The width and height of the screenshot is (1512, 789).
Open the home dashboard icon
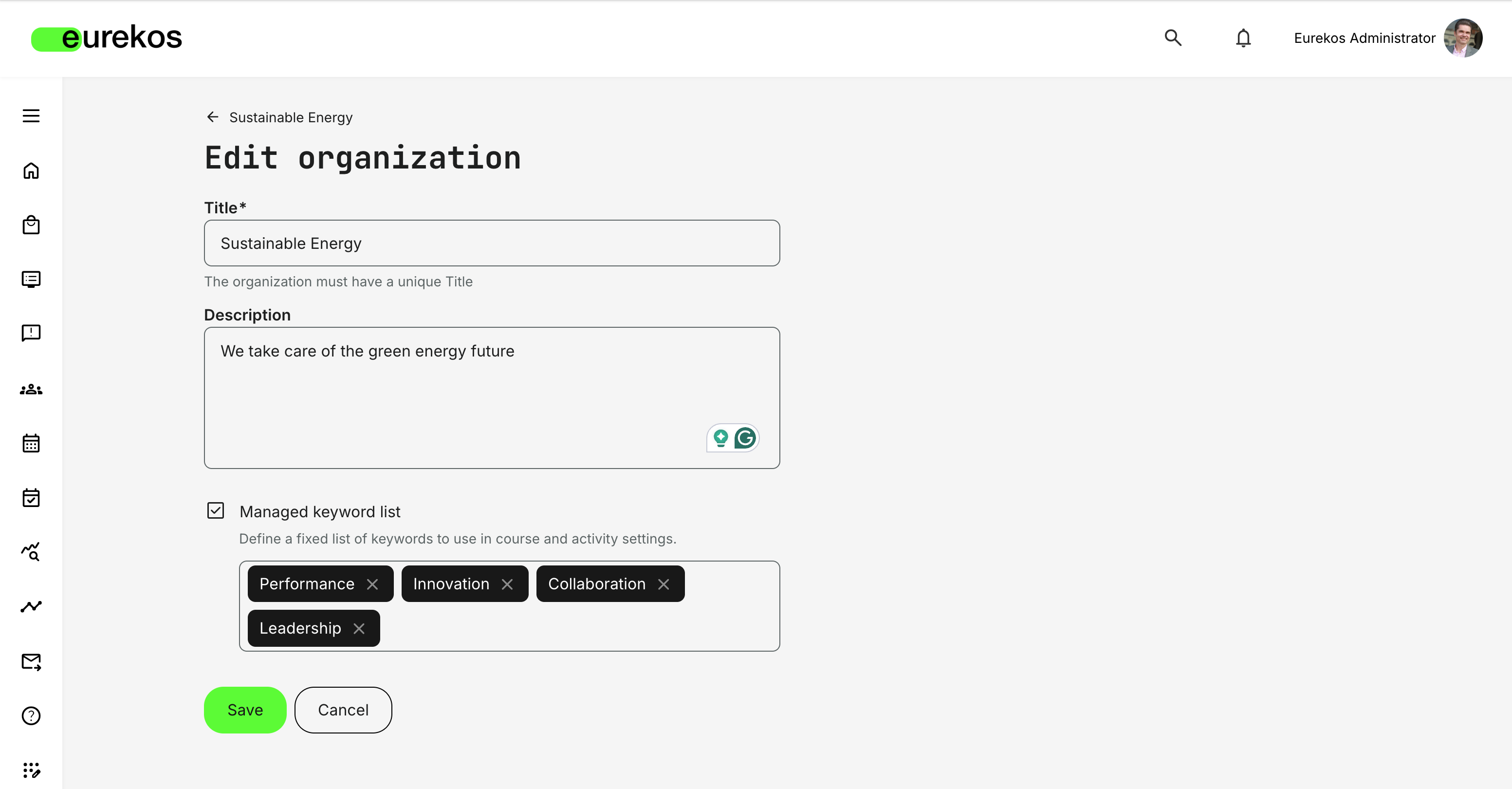click(x=31, y=170)
